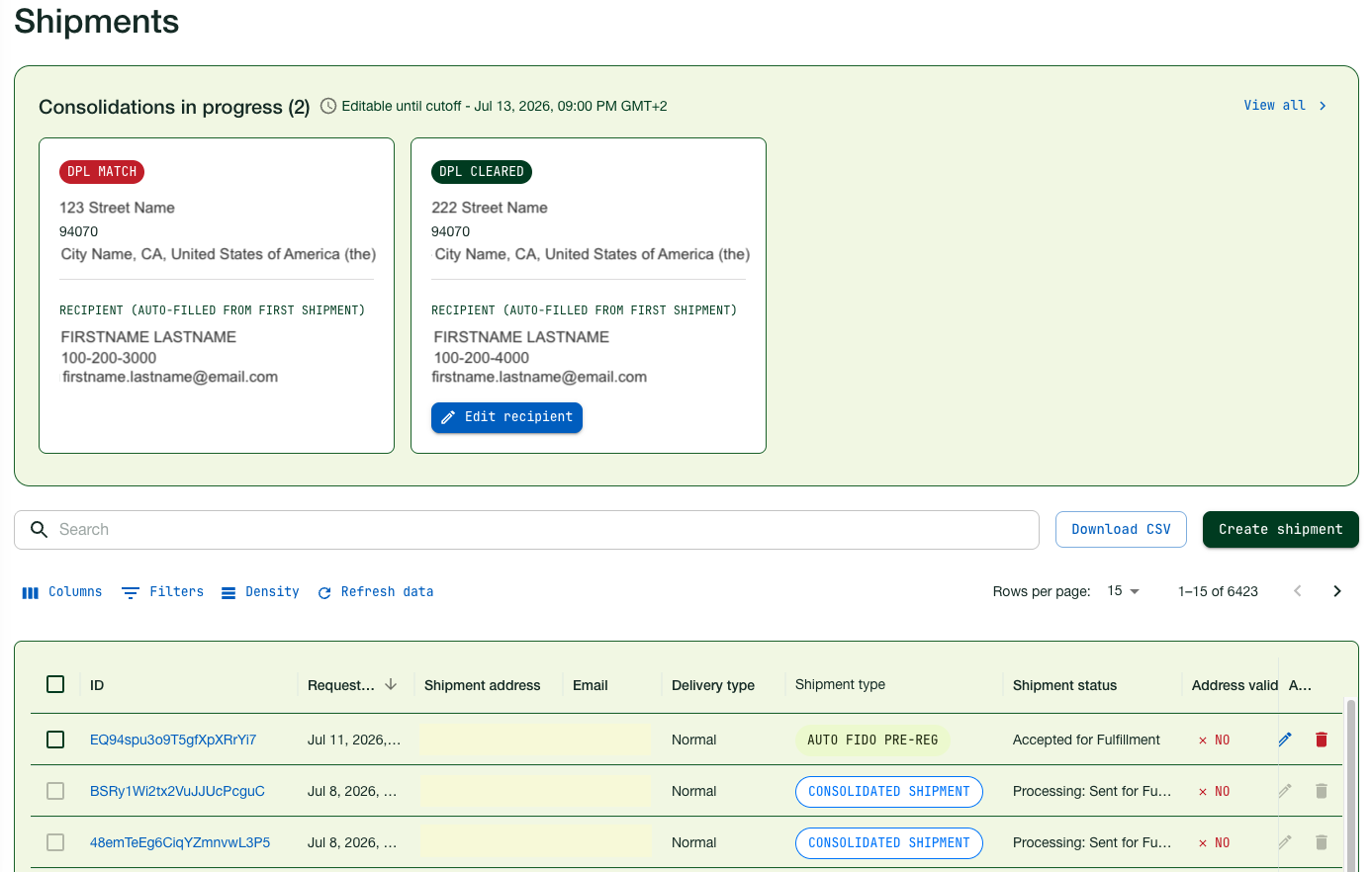Click phone number 100-200-3000
The width and height of the screenshot is (1372, 872).
109,358
